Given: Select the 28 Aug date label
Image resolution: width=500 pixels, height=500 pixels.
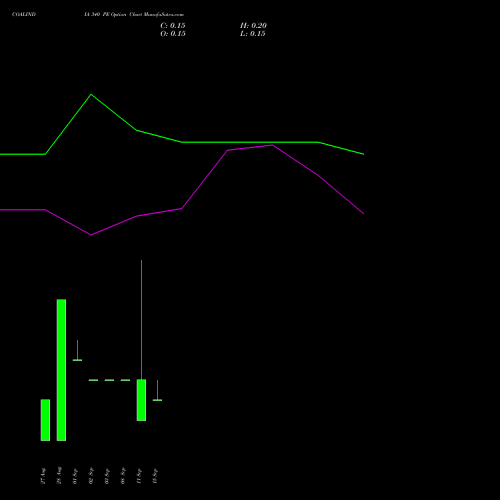Looking at the screenshot, I should pos(59,476).
